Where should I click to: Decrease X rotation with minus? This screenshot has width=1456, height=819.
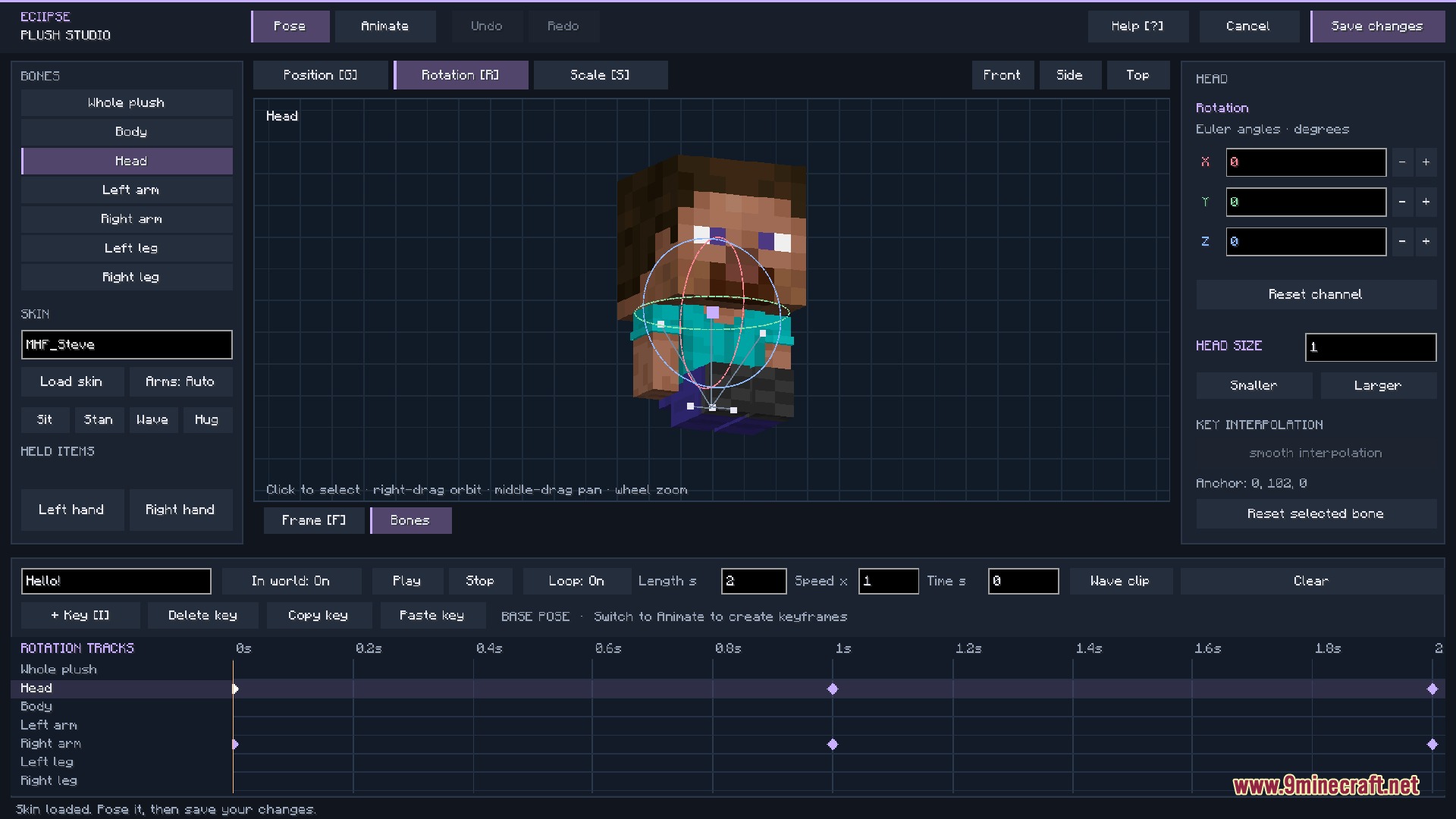[x=1402, y=162]
